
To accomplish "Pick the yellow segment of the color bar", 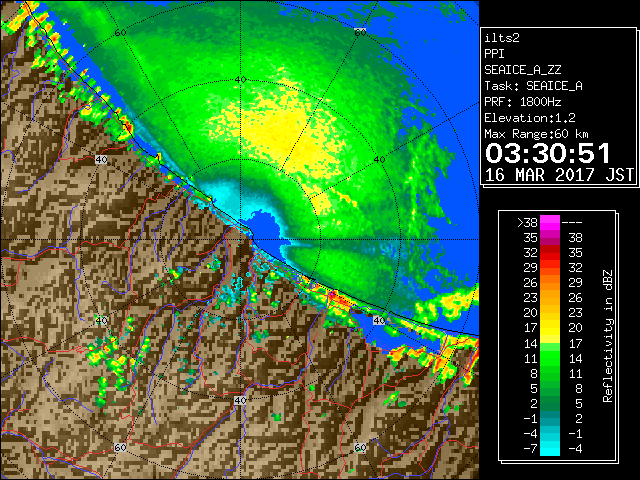I will pos(550,328).
